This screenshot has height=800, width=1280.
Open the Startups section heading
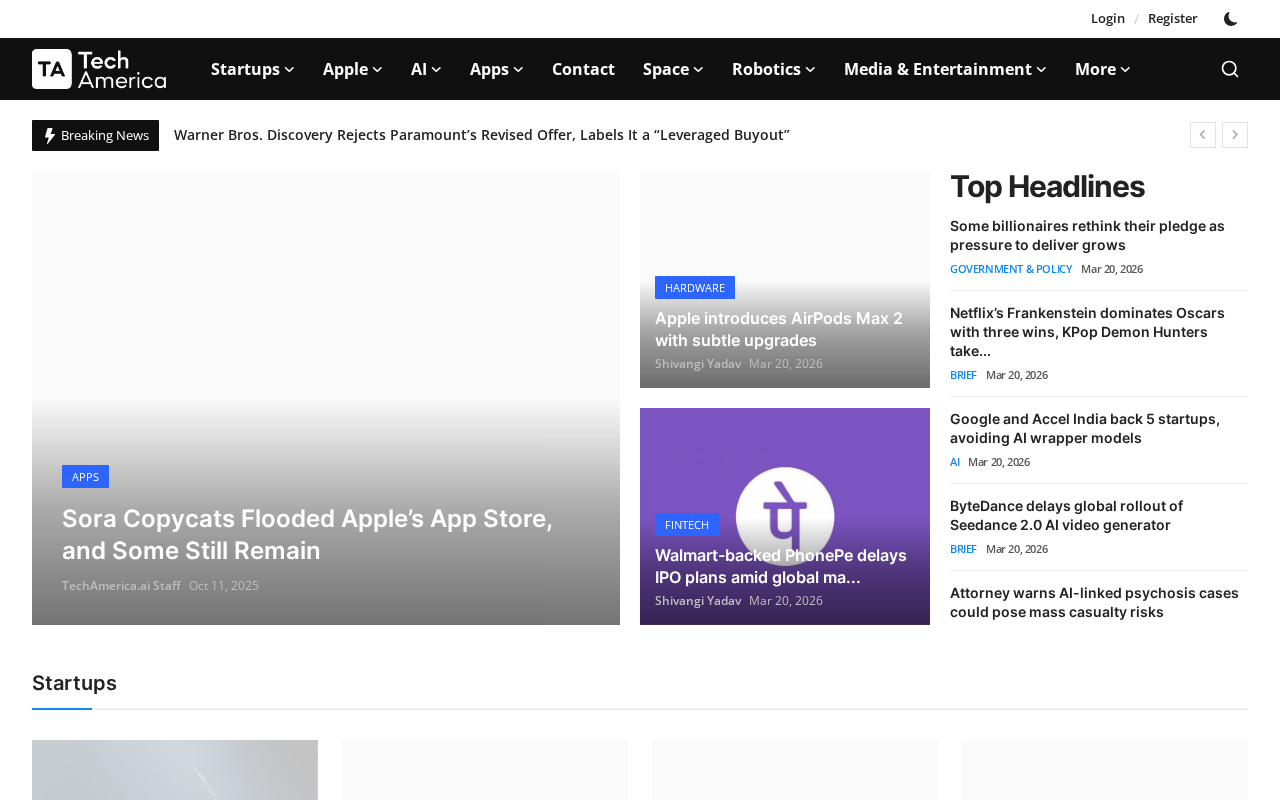pos(74,683)
